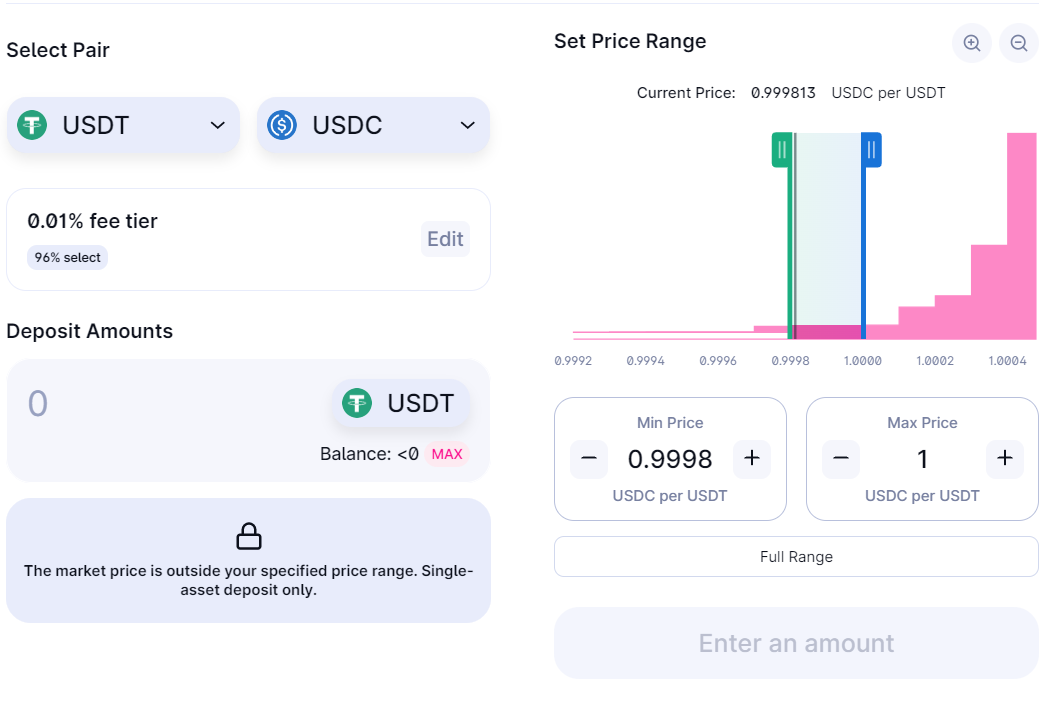Increase the Max Price with plus button

1005,459
